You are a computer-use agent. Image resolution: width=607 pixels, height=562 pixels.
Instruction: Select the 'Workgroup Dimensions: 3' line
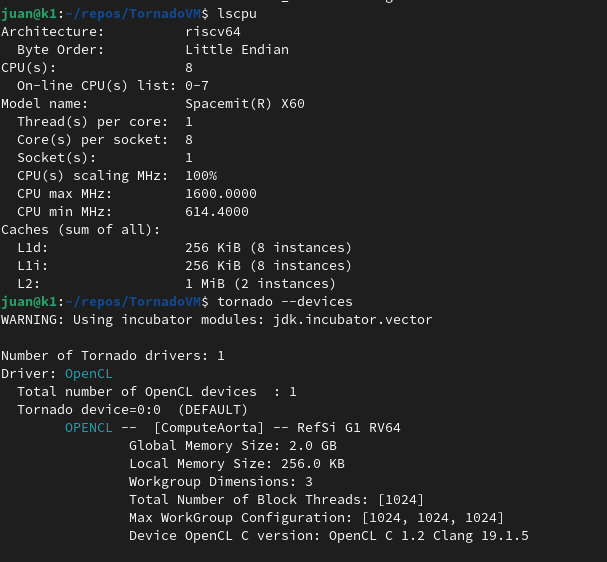click(x=221, y=481)
